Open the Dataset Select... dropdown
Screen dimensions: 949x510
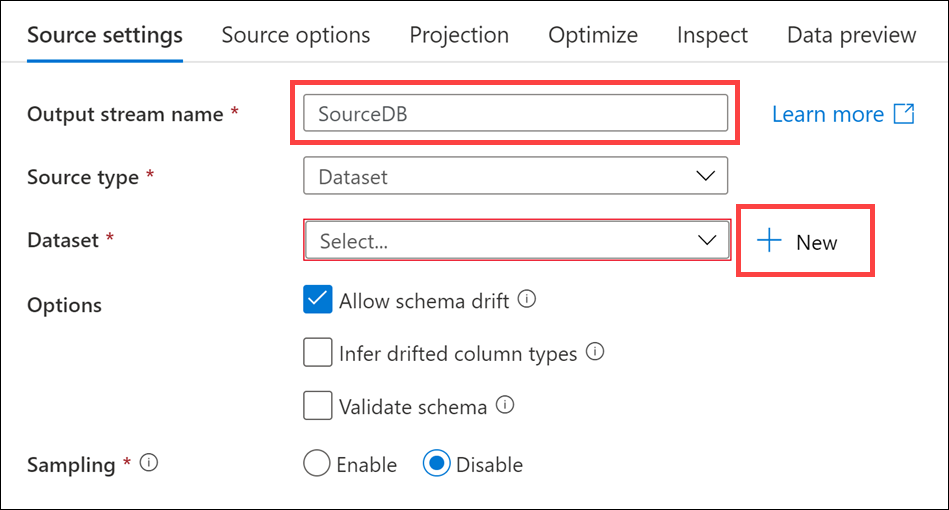(x=517, y=240)
